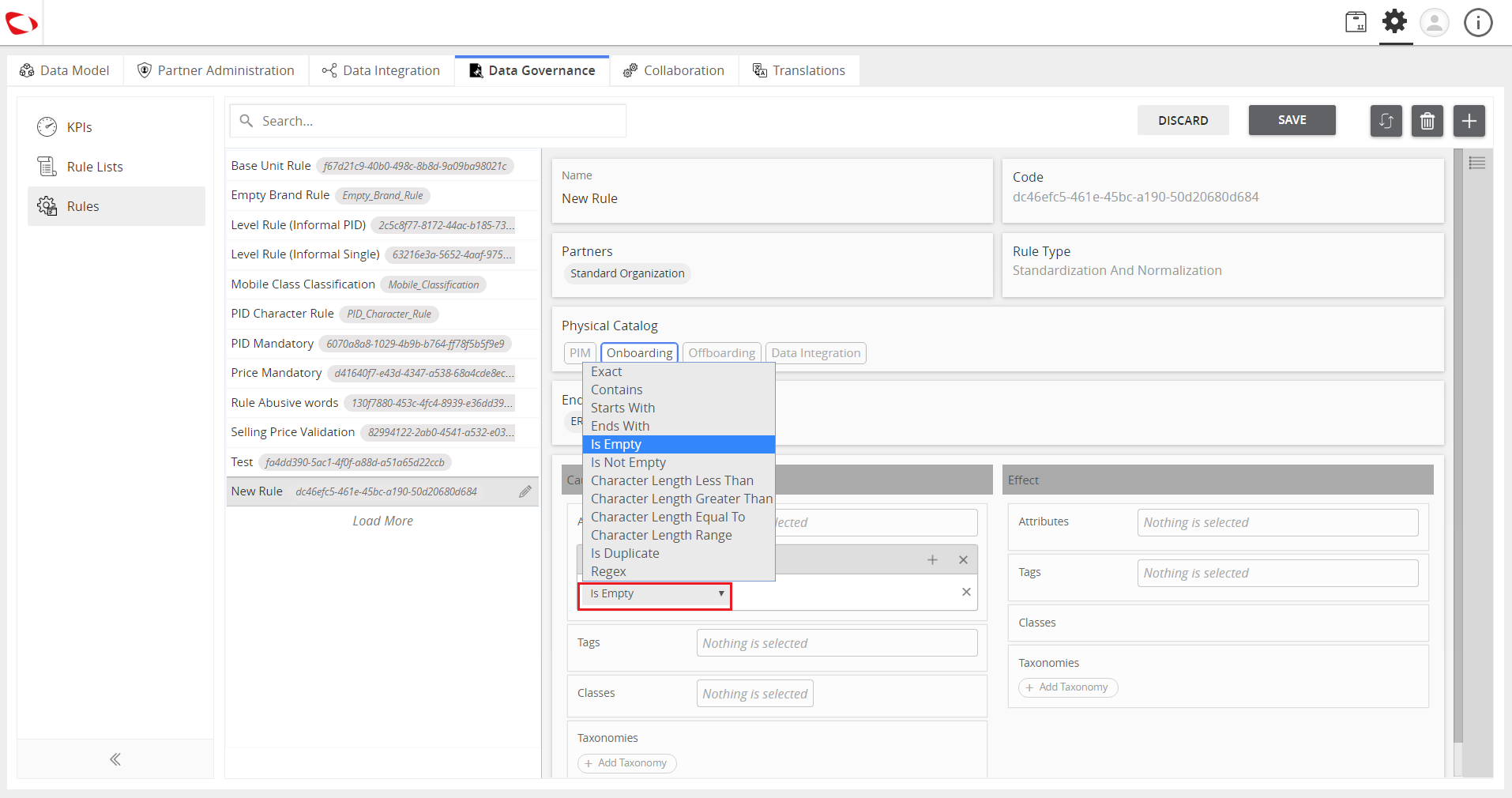
Task: Select Level Rule (Informal Single)
Action: [382, 254]
